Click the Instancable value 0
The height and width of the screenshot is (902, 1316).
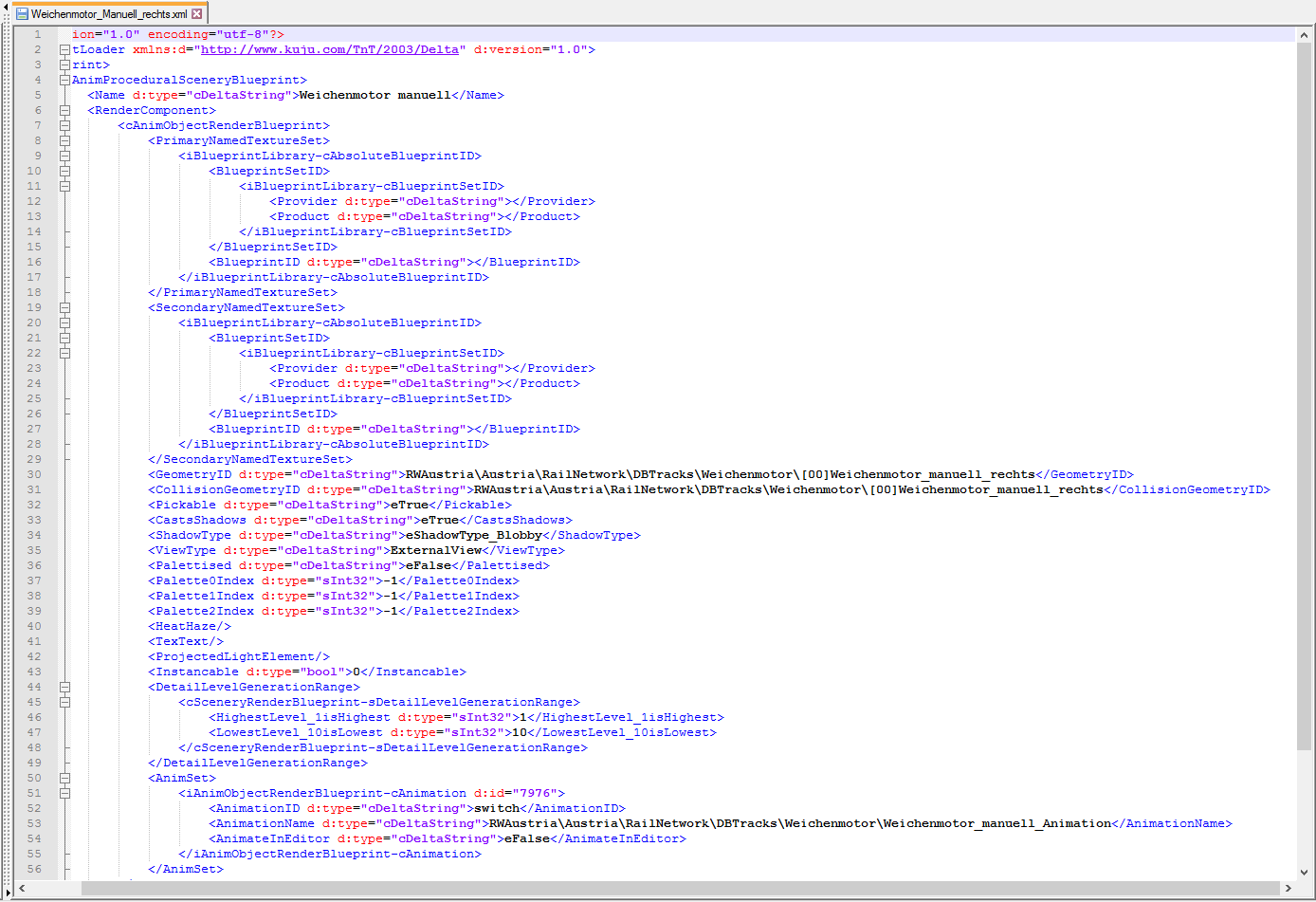356,672
